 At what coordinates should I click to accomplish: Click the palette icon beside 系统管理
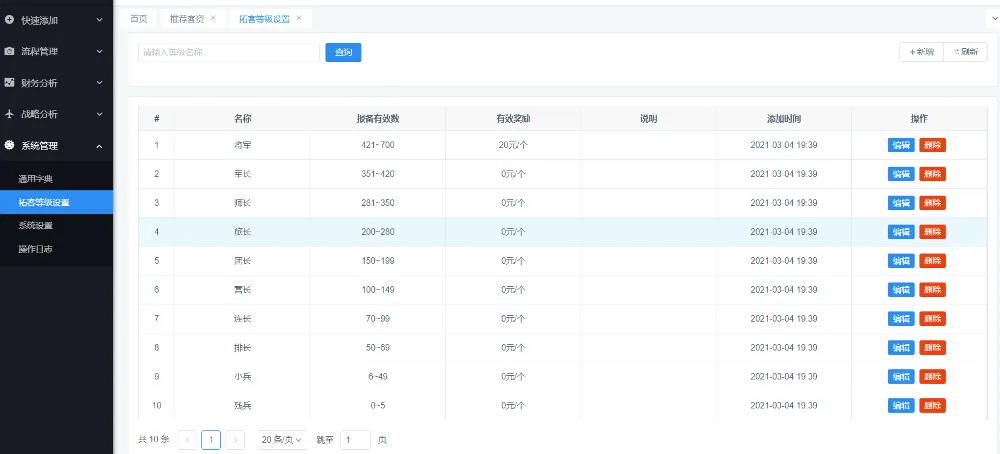(x=10, y=146)
